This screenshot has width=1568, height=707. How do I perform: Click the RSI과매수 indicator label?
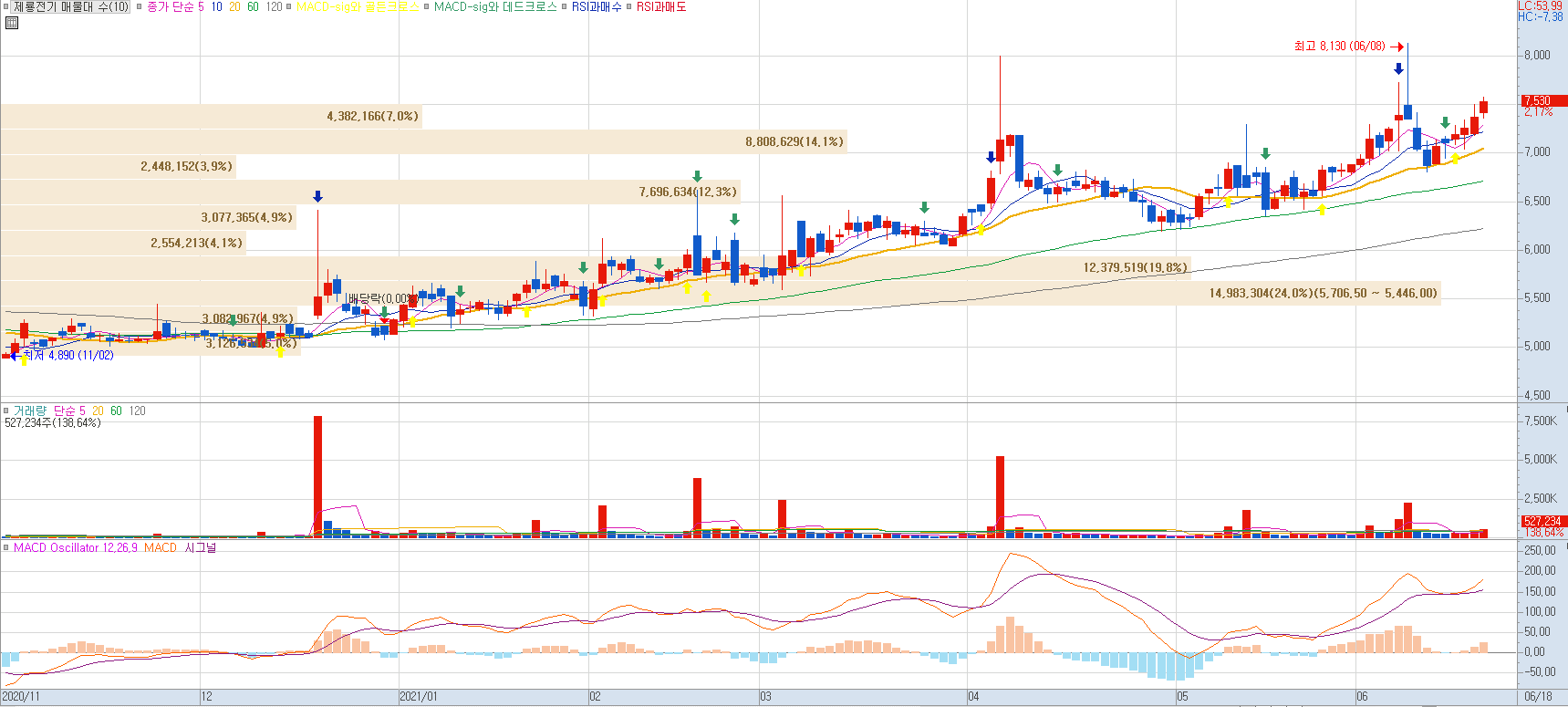coord(597,6)
